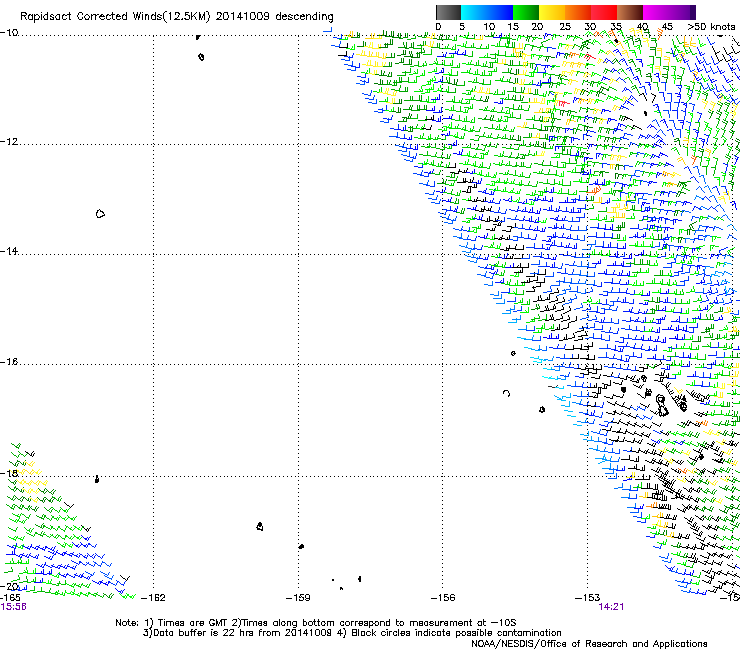This screenshot has height=650, width=740.
Task: Click the -153 longitude axis label
Action: (588, 598)
